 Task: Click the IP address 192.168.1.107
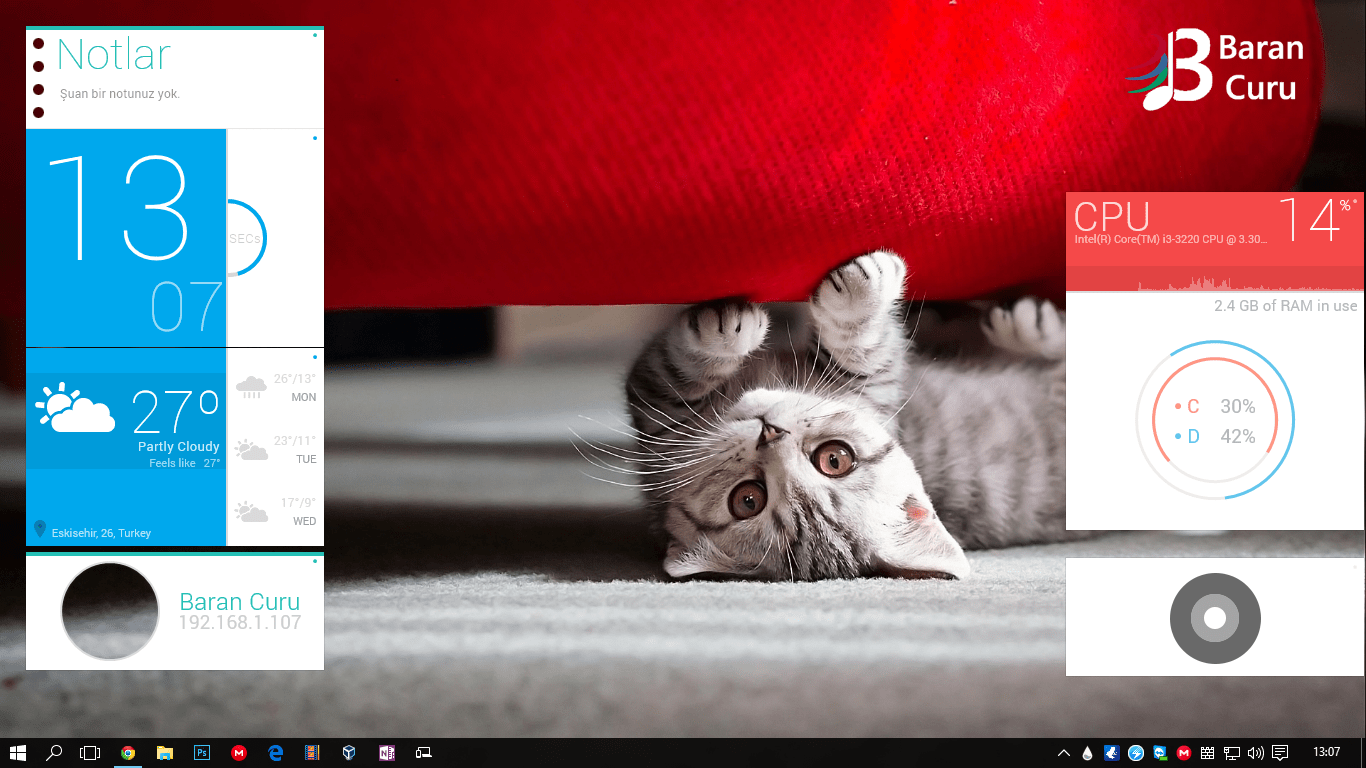coord(240,623)
